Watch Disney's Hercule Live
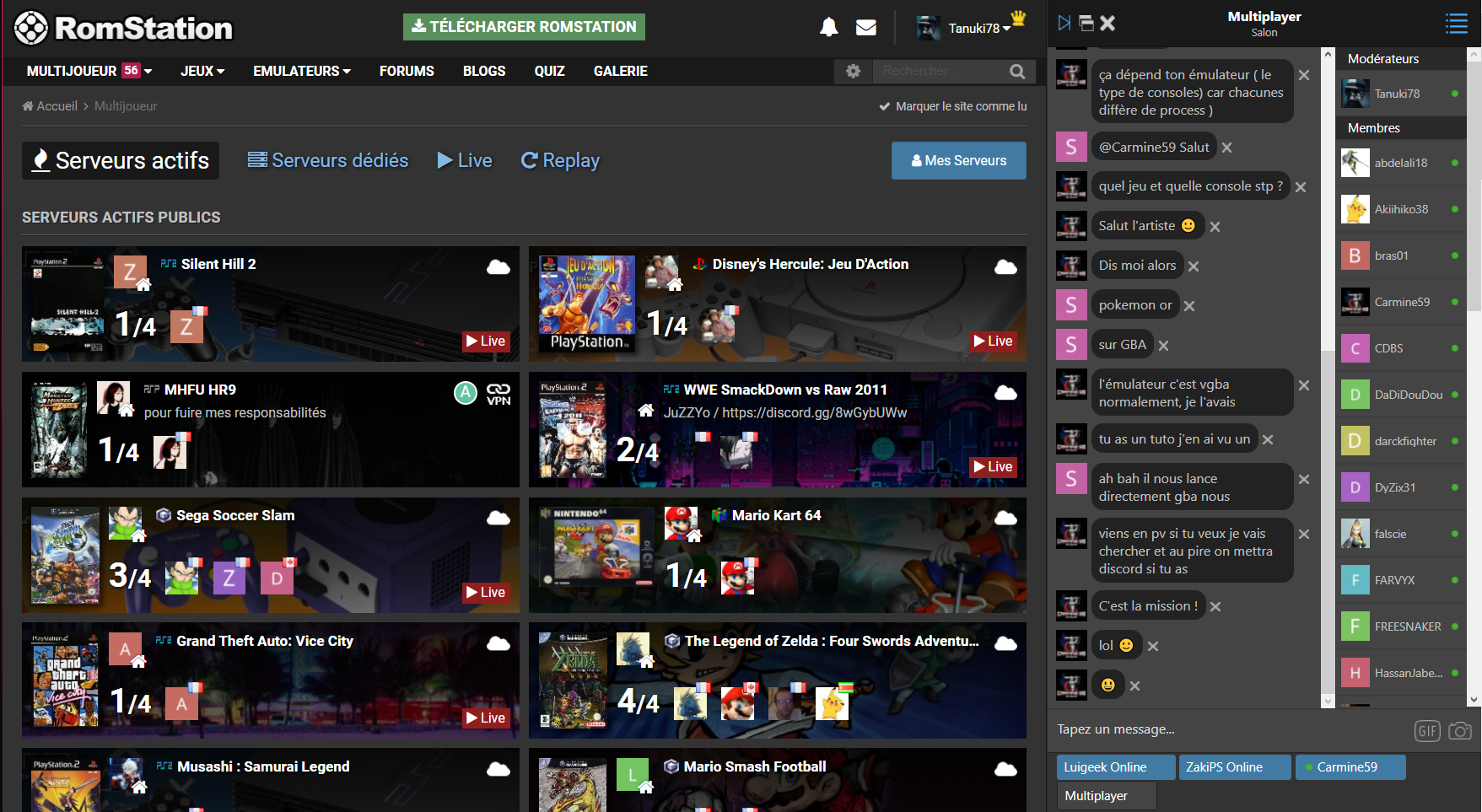The image size is (1482, 812). point(994,341)
